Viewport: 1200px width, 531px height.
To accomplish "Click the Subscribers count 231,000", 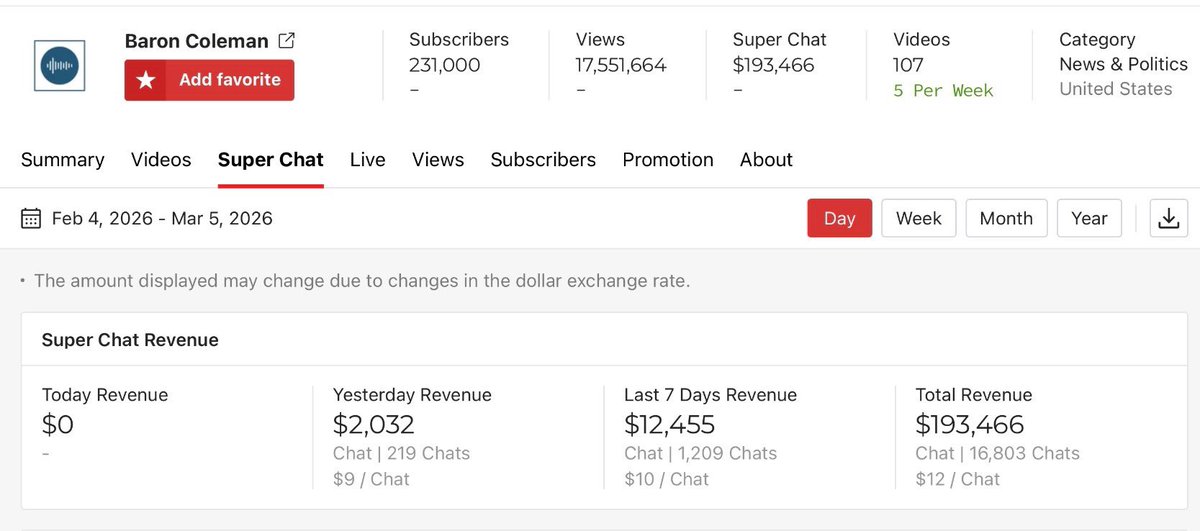I will [445, 65].
